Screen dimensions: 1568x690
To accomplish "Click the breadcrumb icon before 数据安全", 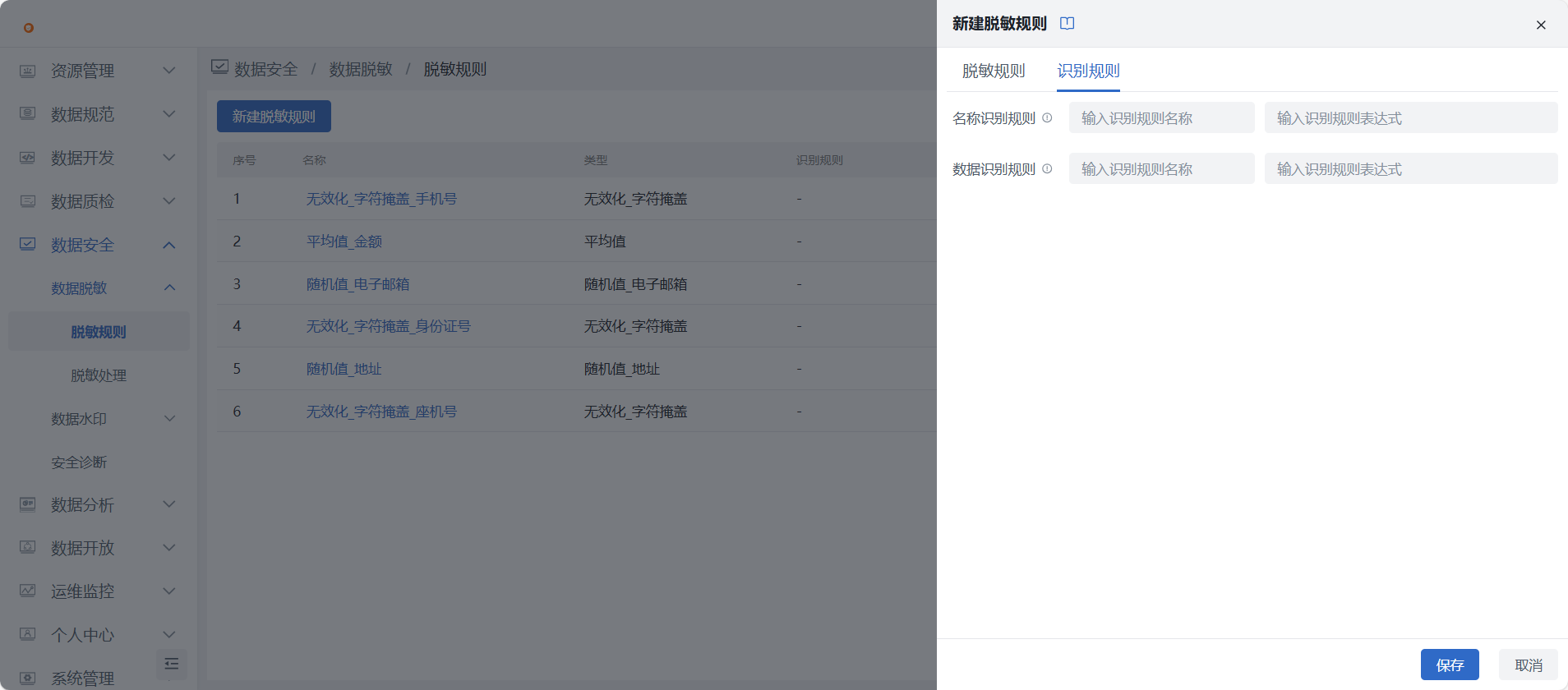I will (x=219, y=67).
